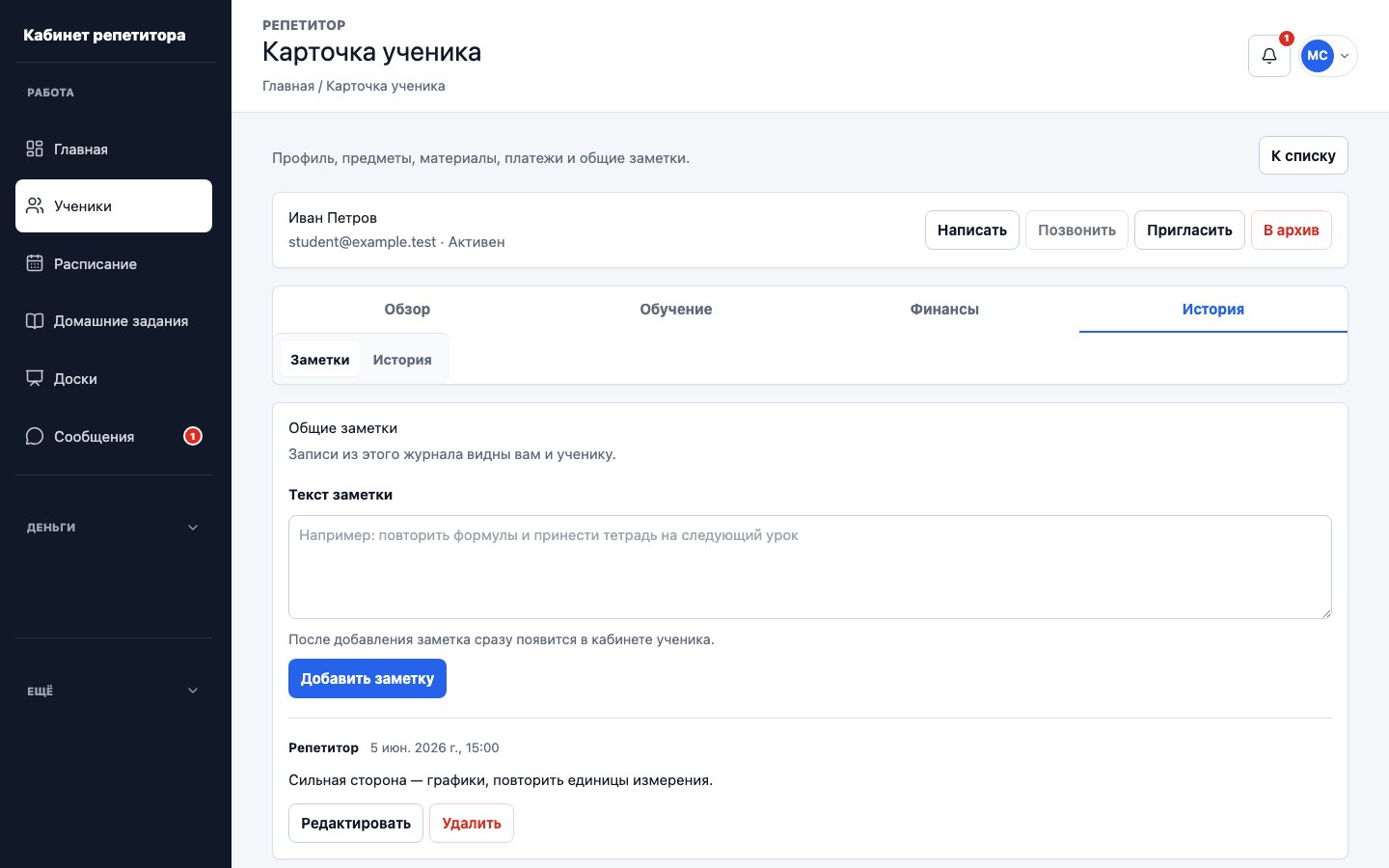The image size is (1389, 868).
Task: Switch to the Финансы tab
Action: coord(944,310)
